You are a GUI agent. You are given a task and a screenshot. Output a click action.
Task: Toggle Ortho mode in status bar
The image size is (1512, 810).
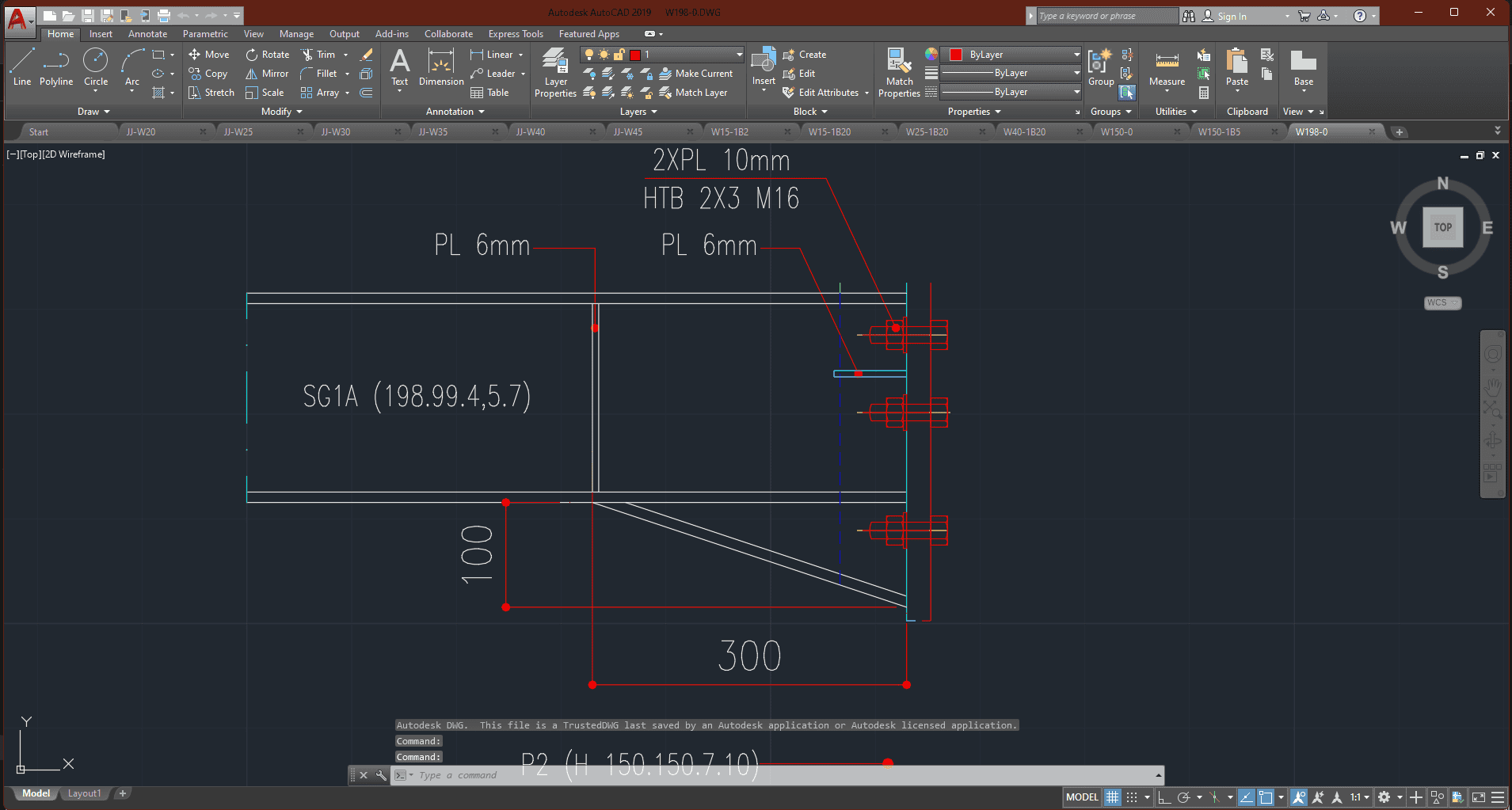coord(1164,797)
